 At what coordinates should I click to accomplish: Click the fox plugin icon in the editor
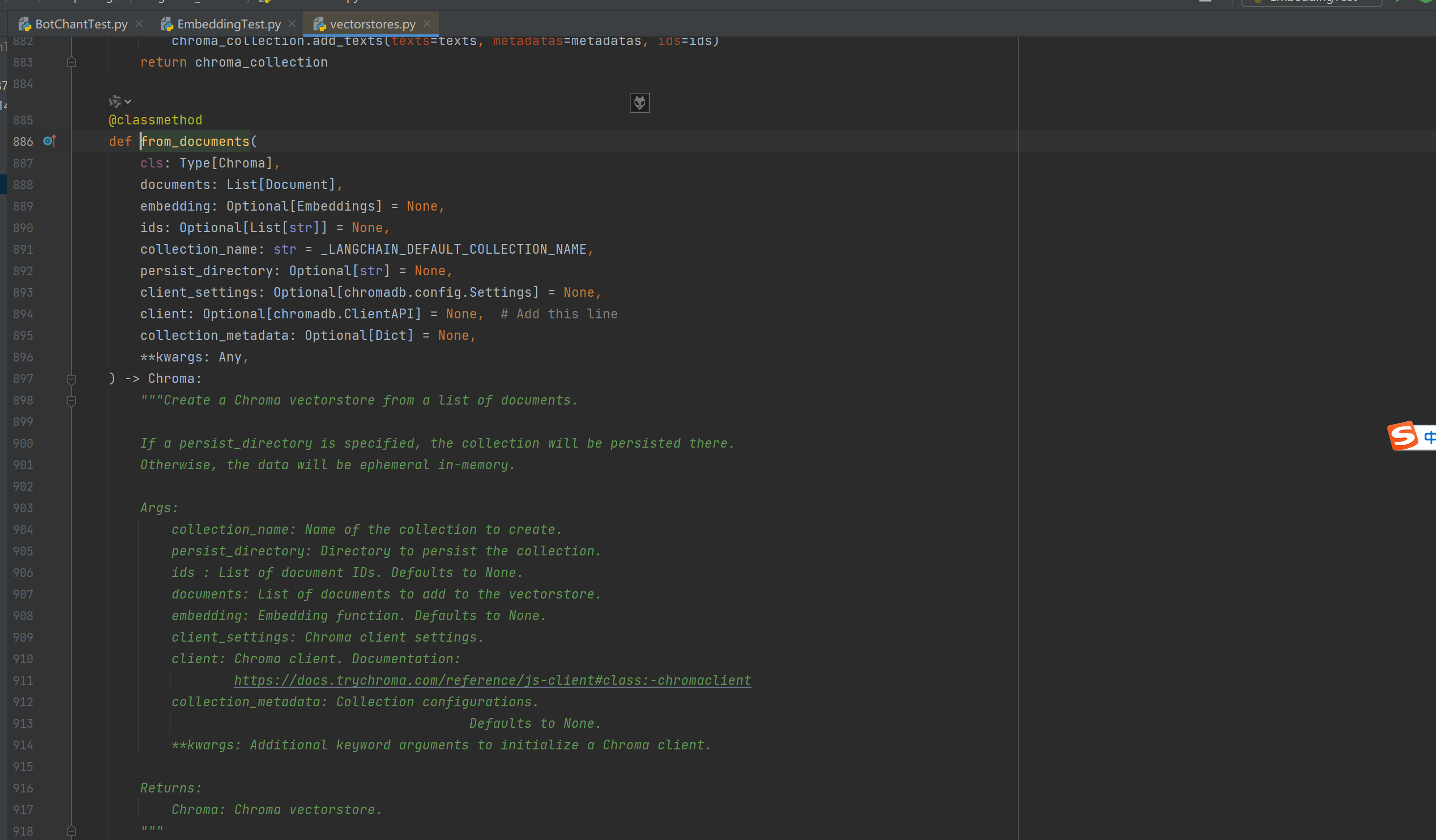click(639, 102)
